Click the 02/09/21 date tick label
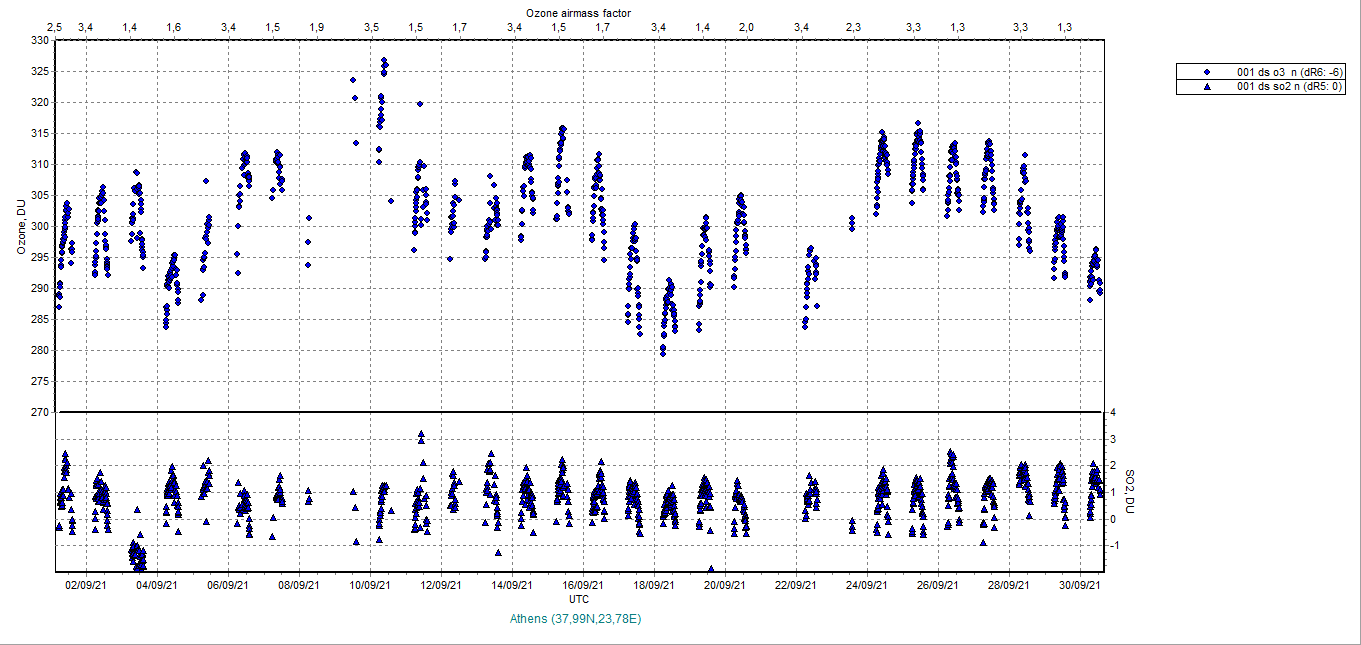This screenshot has height=645, width=1361. [86, 586]
